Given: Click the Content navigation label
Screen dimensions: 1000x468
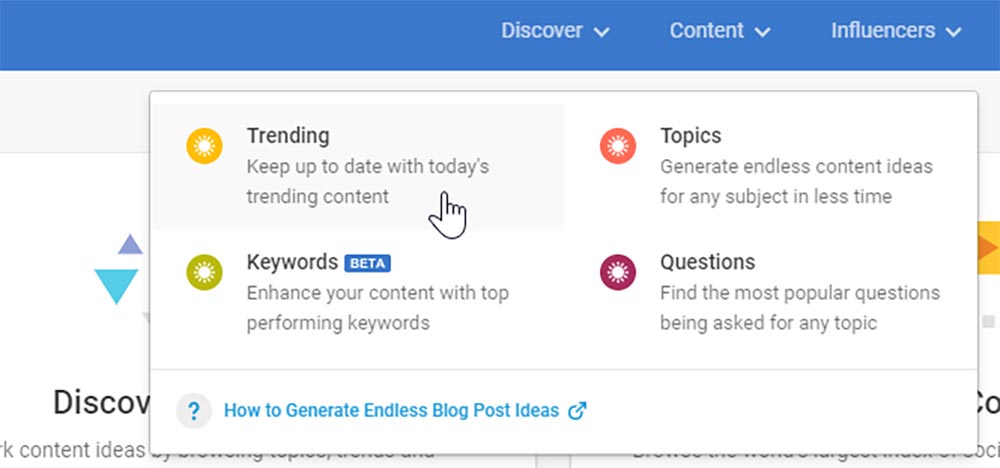Looking at the screenshot, I should [707, 31].
